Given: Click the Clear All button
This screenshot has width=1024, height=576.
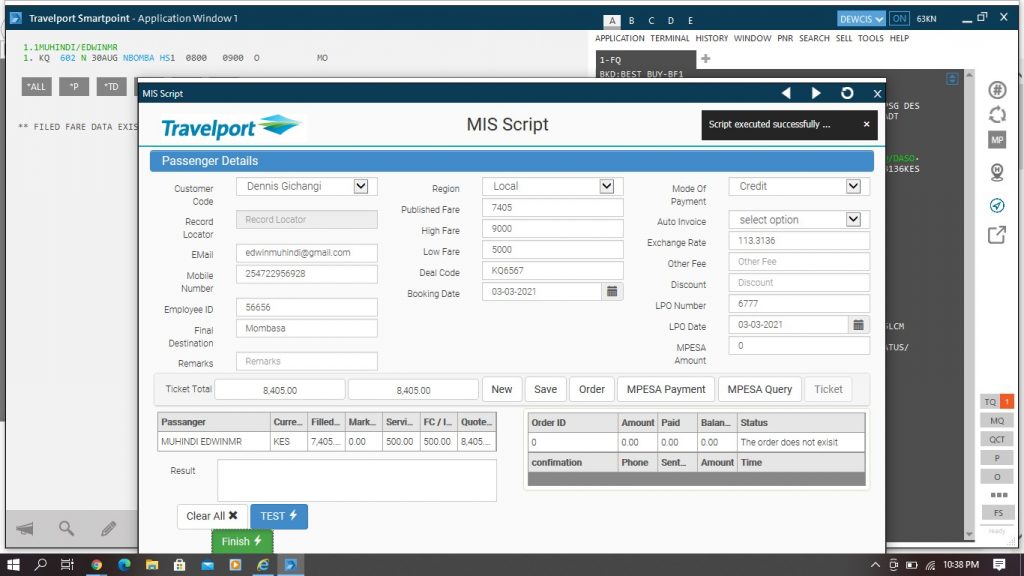Looking at the screenshot, I should (212, 516).
